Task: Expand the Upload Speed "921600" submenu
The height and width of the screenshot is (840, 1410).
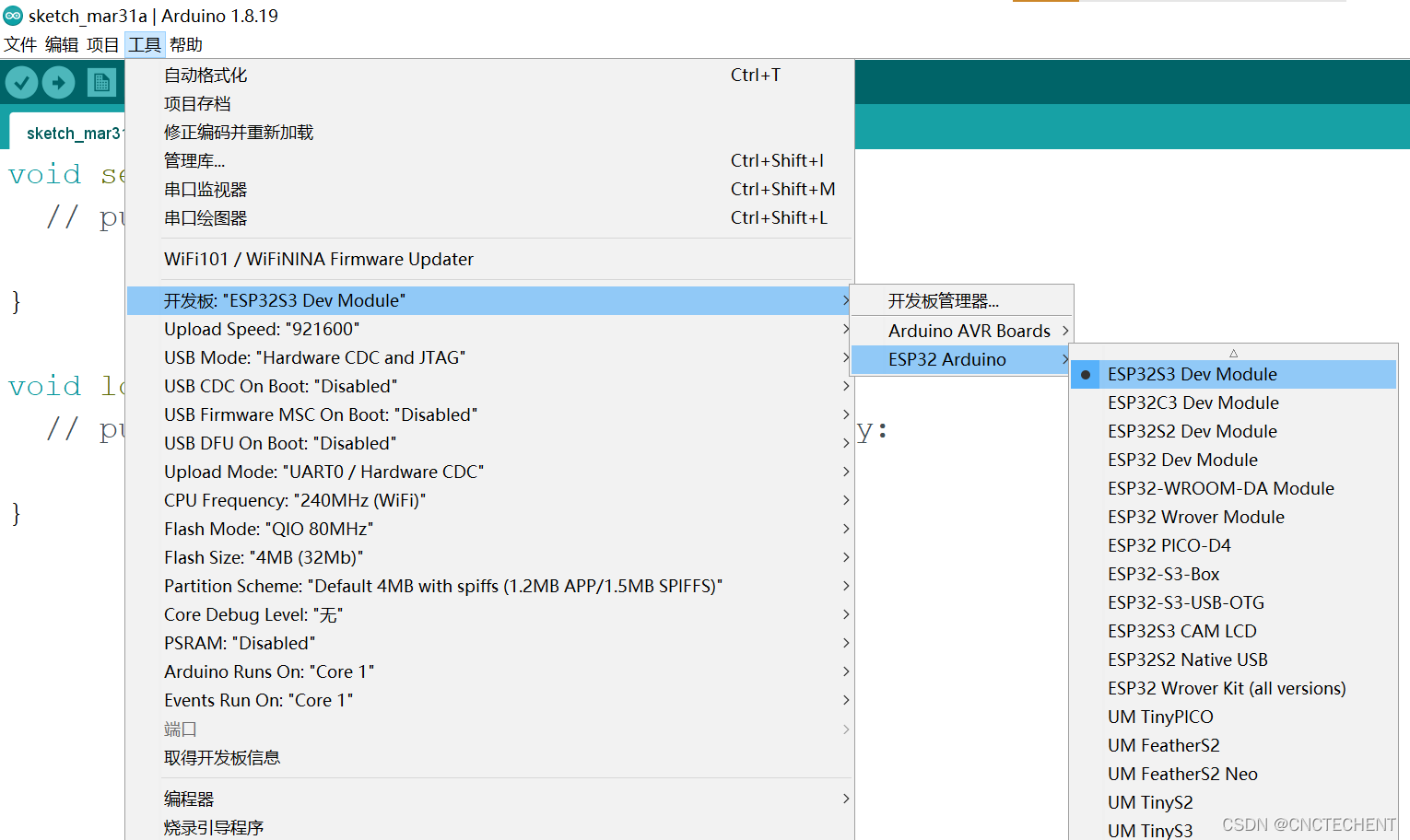Action: pyautogui.click(x=489, y=329)
